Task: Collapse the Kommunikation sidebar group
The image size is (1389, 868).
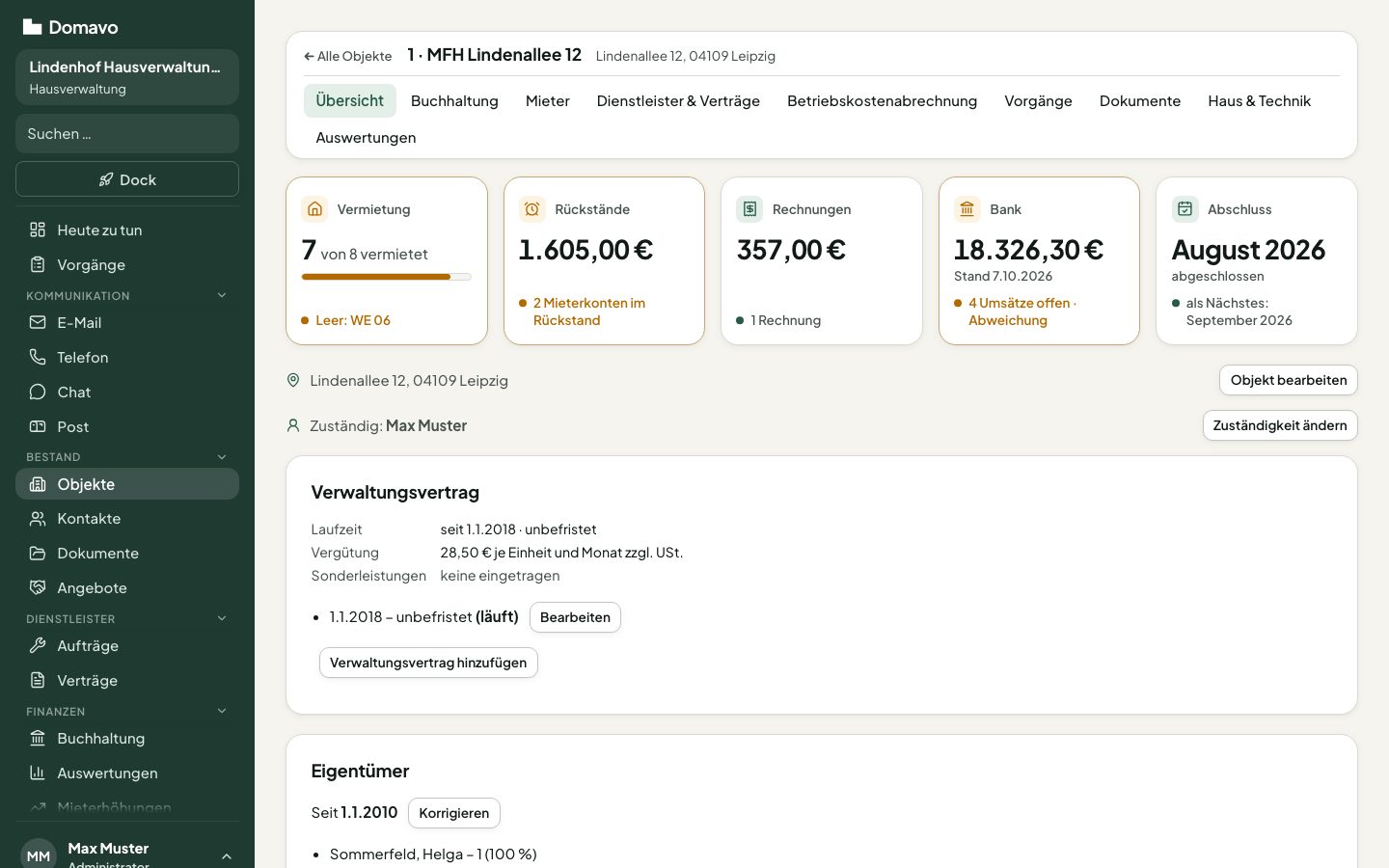Action: [x=222, y=295]
